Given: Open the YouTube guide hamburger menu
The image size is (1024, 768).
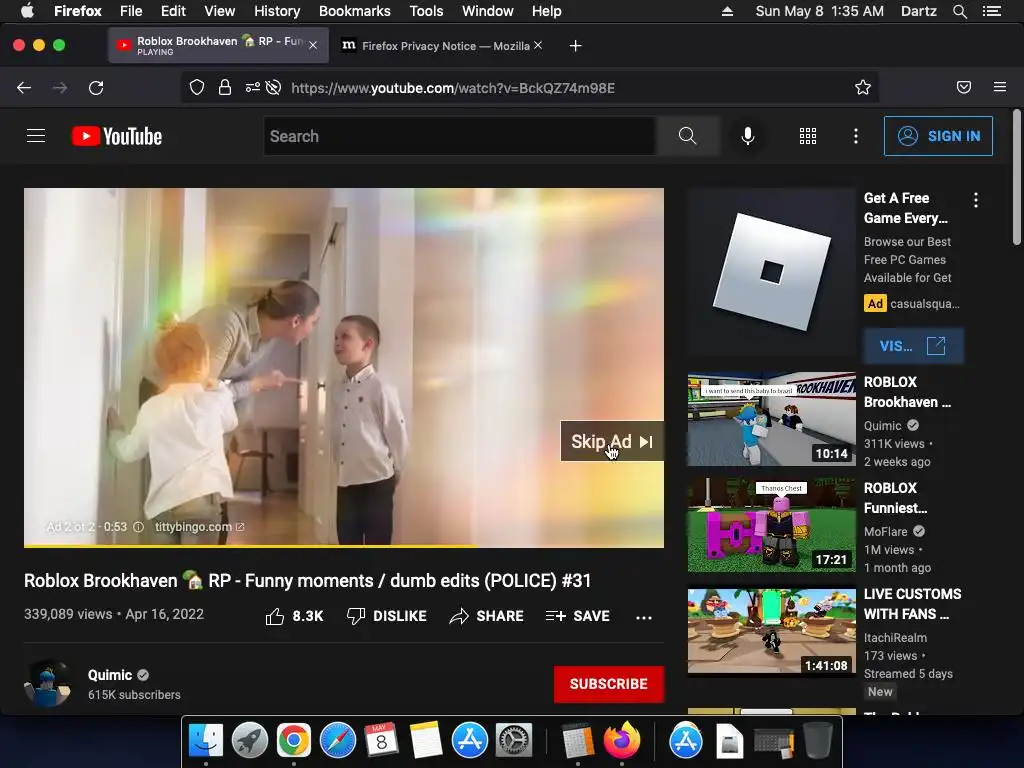Looking at the screenshot, I should [36, 136].
